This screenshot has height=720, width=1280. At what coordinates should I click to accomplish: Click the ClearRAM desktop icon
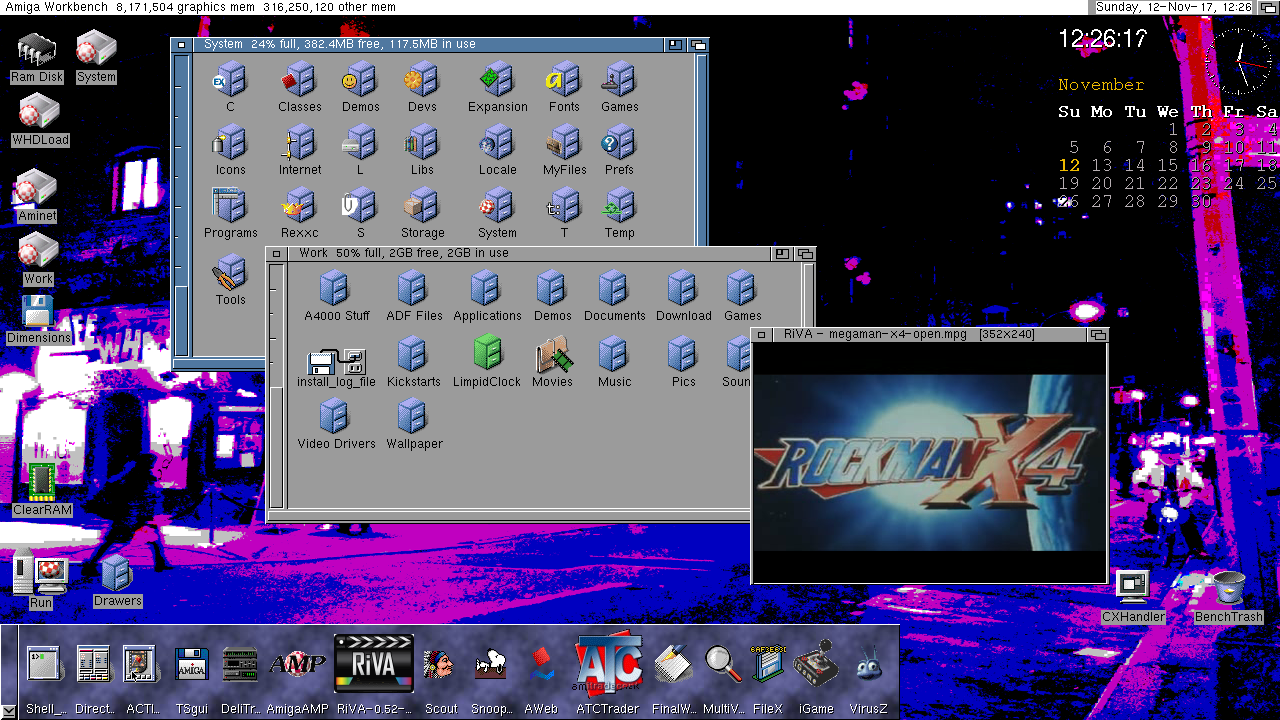pyautogui.click(x=41, y=482)
